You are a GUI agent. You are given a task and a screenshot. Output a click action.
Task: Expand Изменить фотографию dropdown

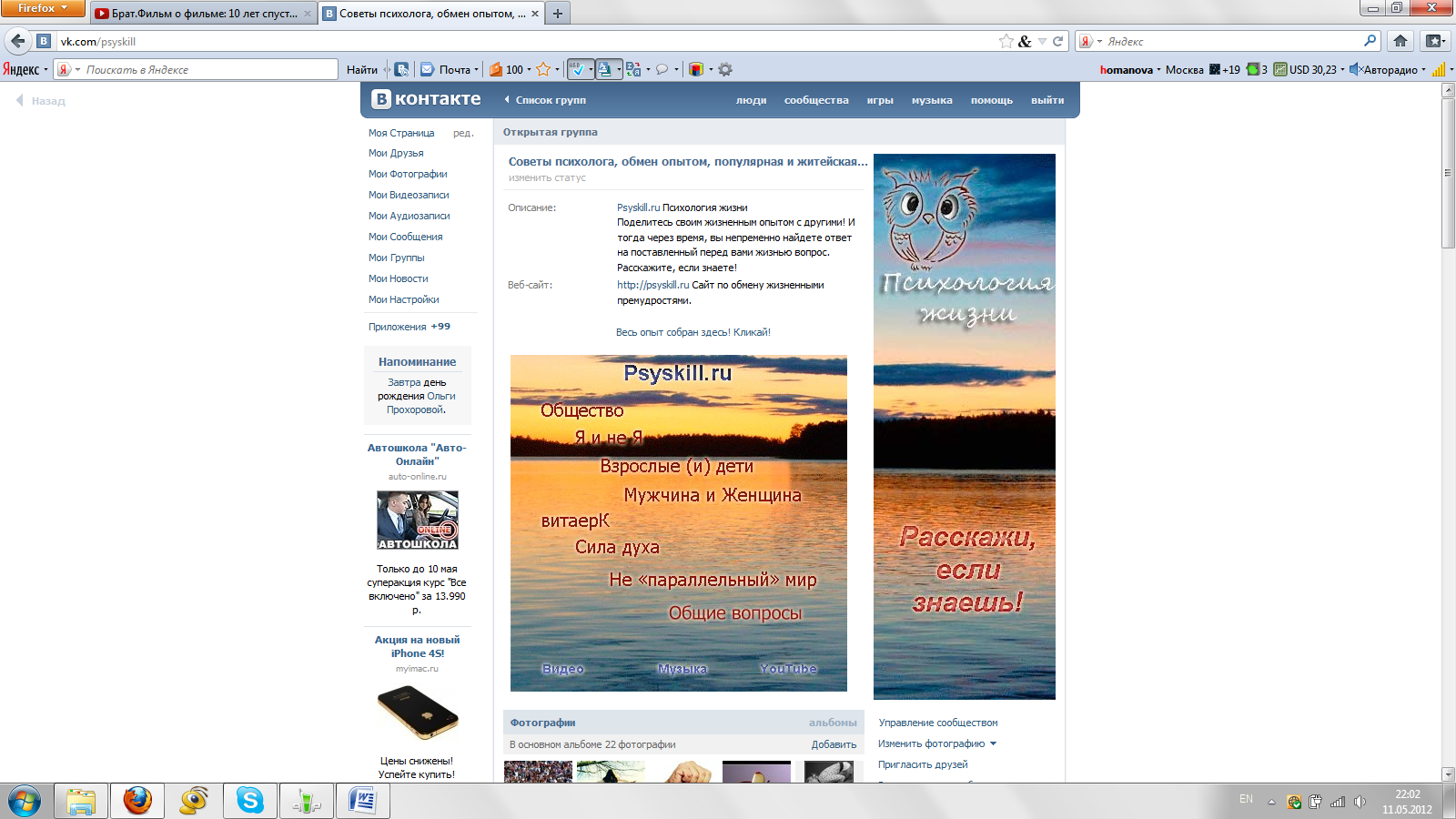(x=993, y=743)
